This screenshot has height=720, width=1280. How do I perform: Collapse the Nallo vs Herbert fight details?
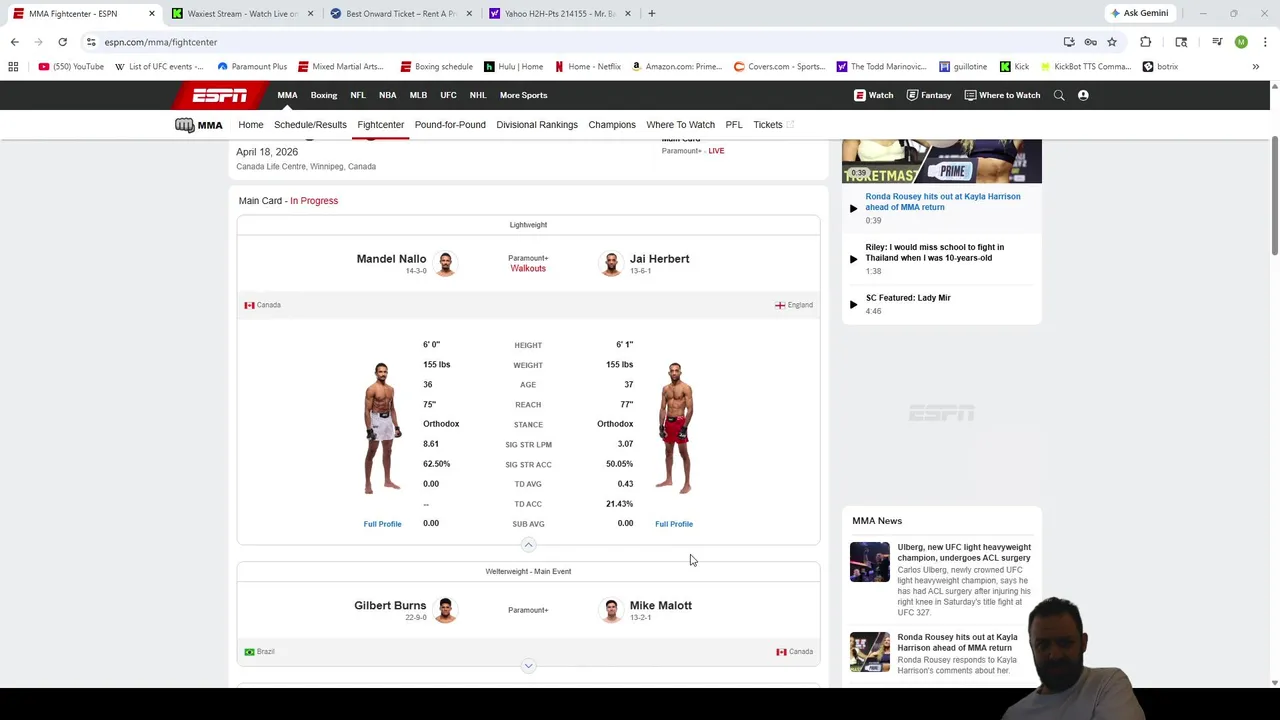(528, 545)
